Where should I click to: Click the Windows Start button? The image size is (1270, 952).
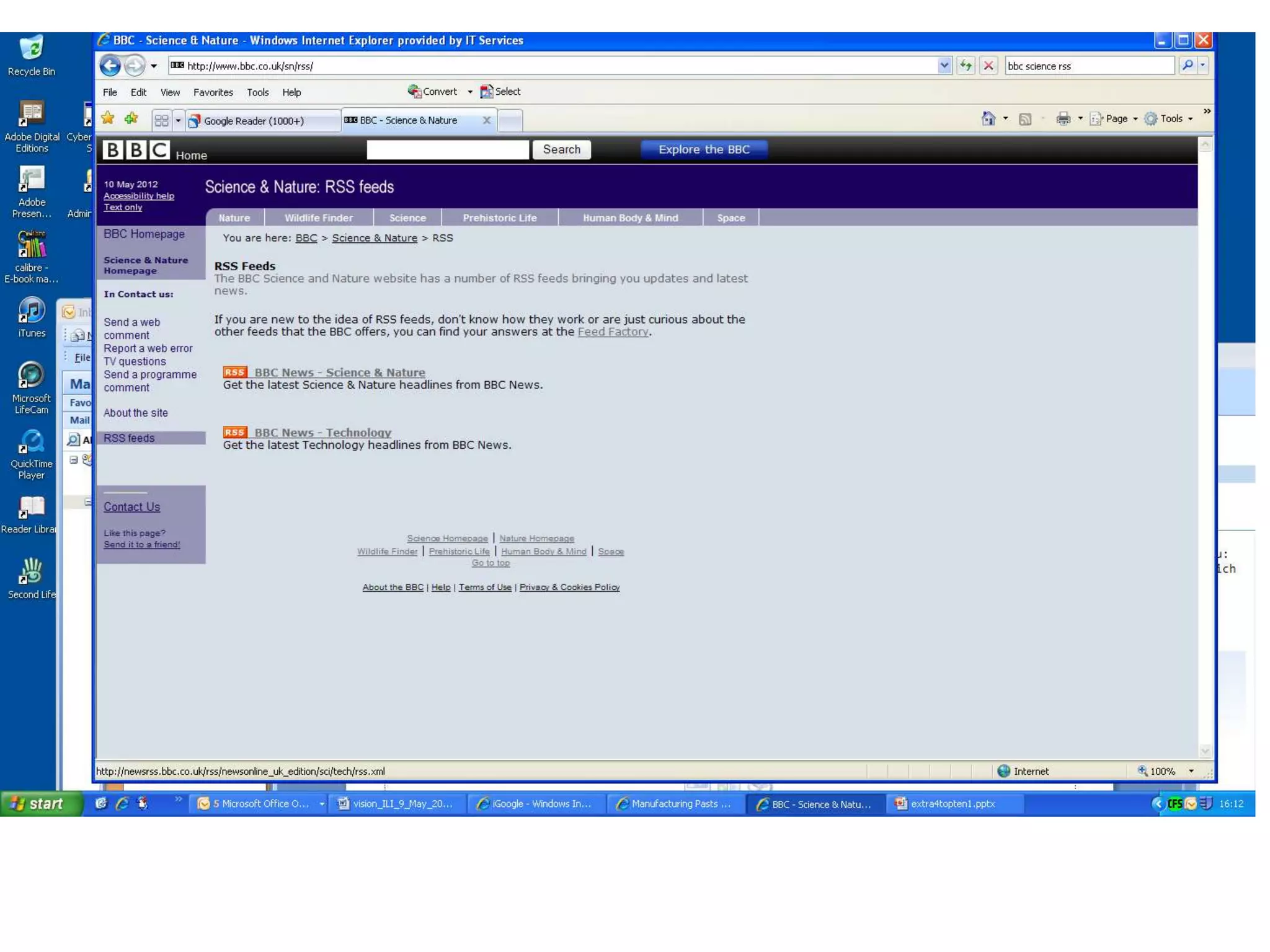tap(38, 803)
